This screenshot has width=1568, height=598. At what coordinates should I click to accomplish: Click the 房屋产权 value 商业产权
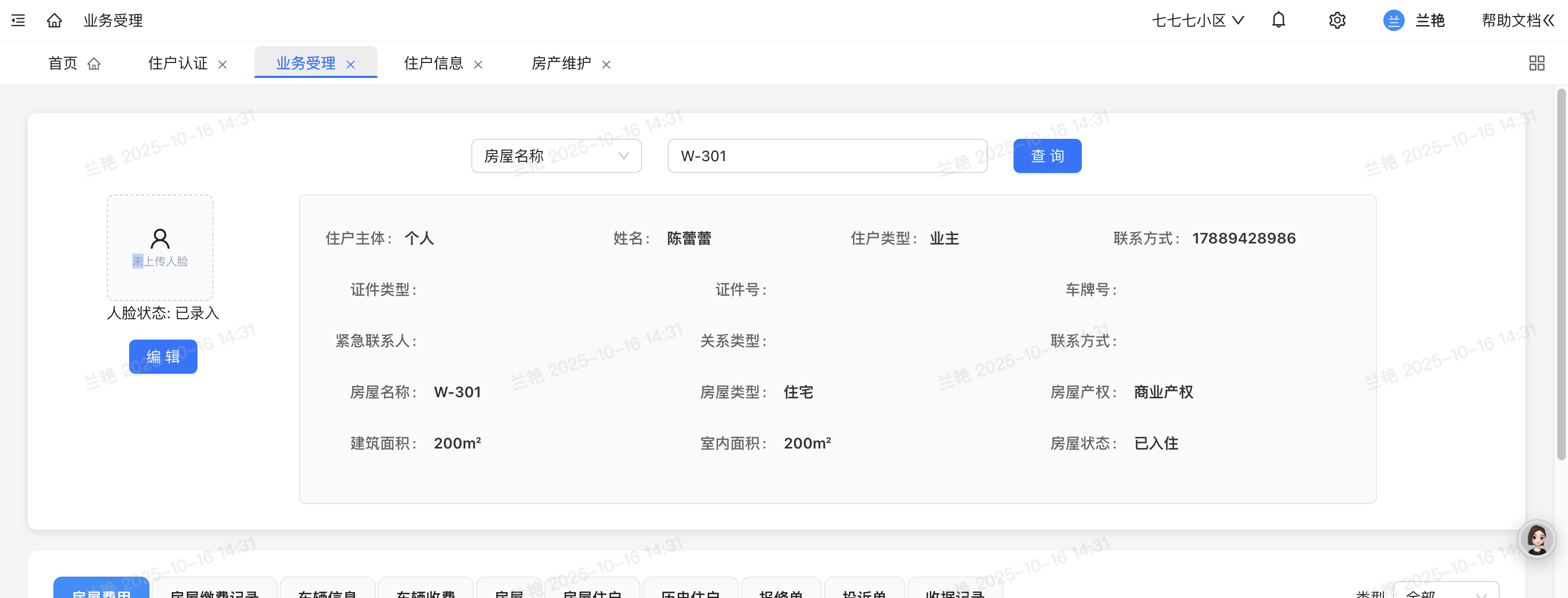click(x=1163, y=392)
